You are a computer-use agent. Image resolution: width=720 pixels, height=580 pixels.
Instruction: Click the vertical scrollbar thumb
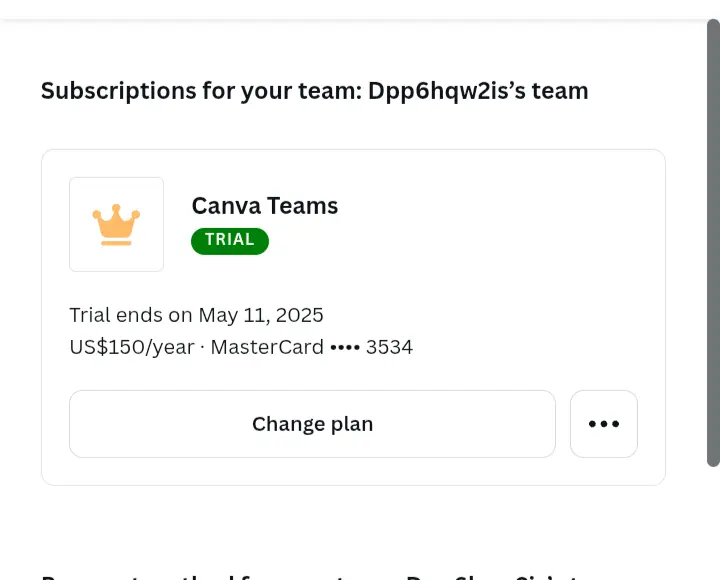713,242
